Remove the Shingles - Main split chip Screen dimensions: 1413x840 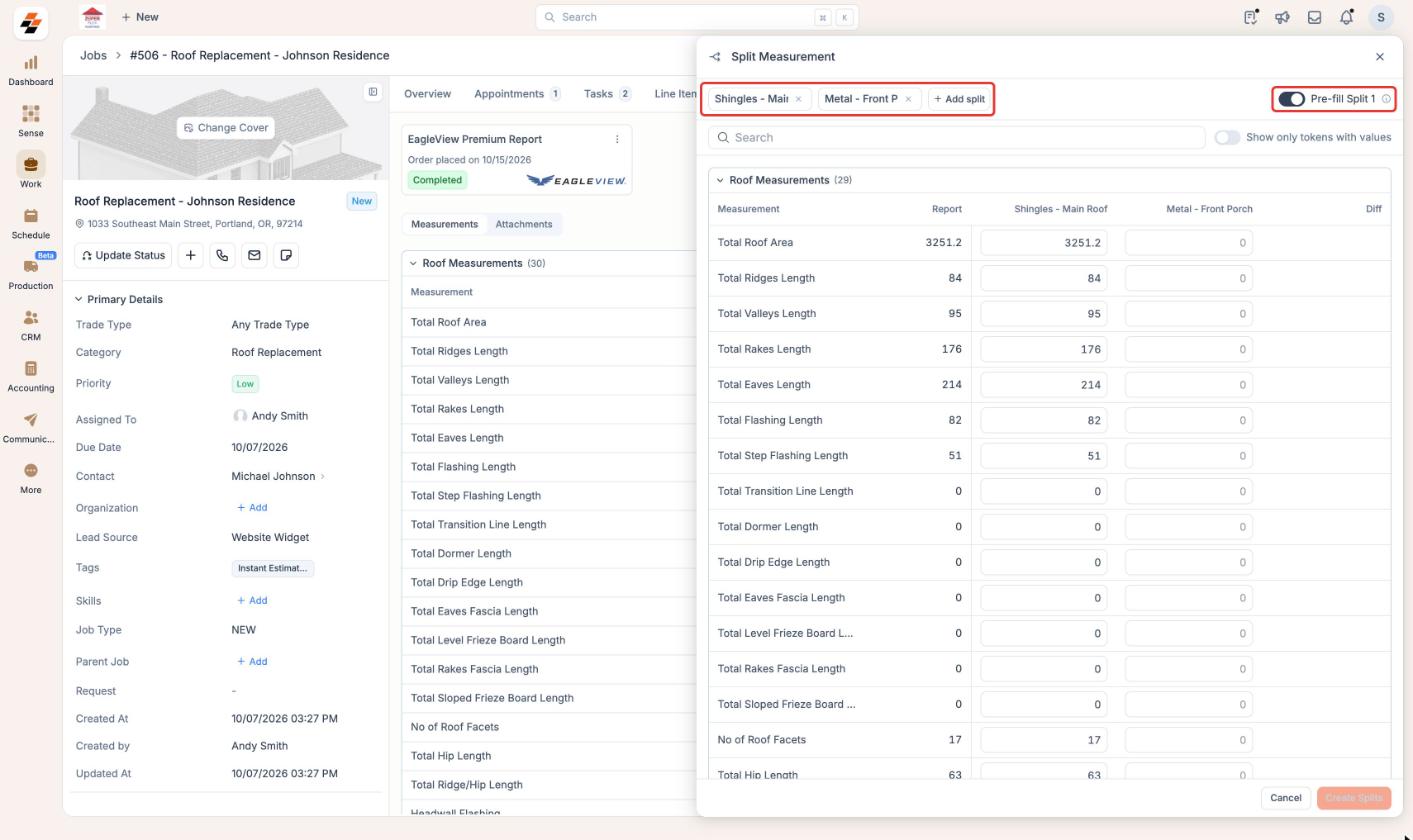pos(798,99)
